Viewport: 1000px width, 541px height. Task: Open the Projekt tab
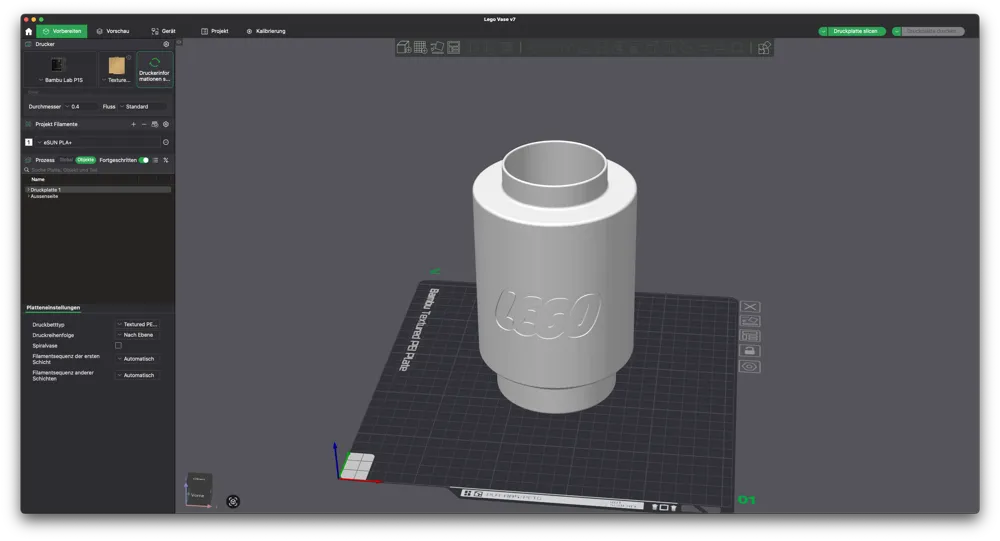215,31
